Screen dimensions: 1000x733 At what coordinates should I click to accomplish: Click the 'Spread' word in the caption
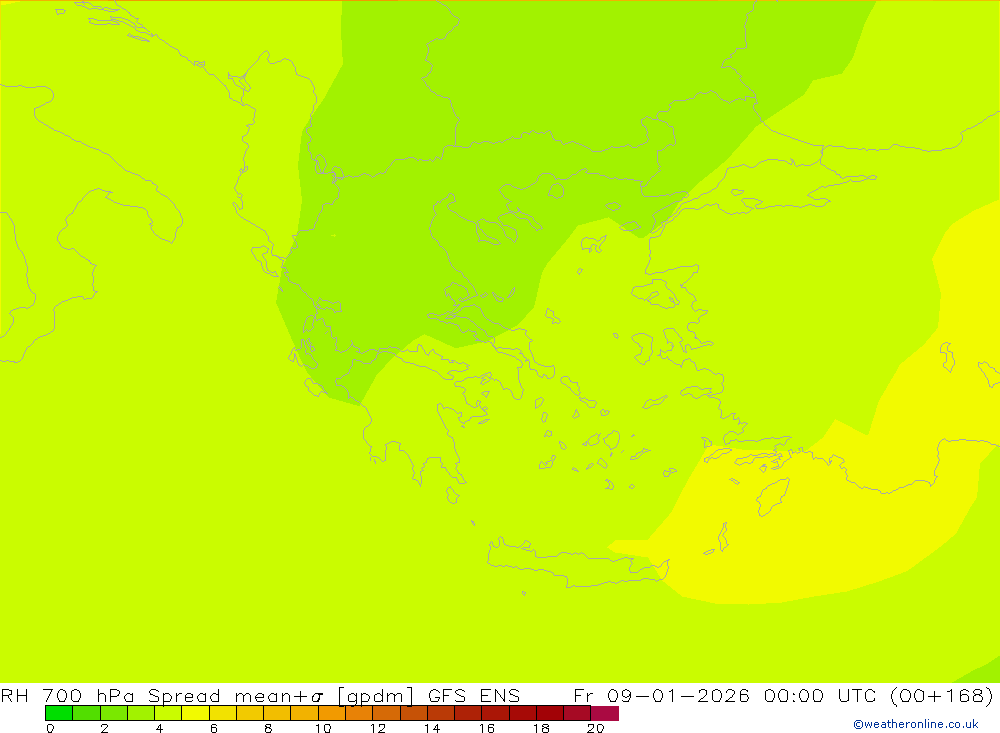click(x=184, y=695)
